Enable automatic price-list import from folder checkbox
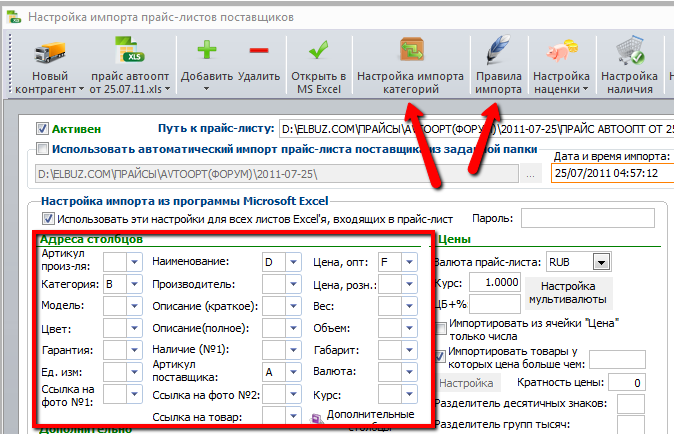Viewport: 674px width, 434px height. [x=42, y=149]
